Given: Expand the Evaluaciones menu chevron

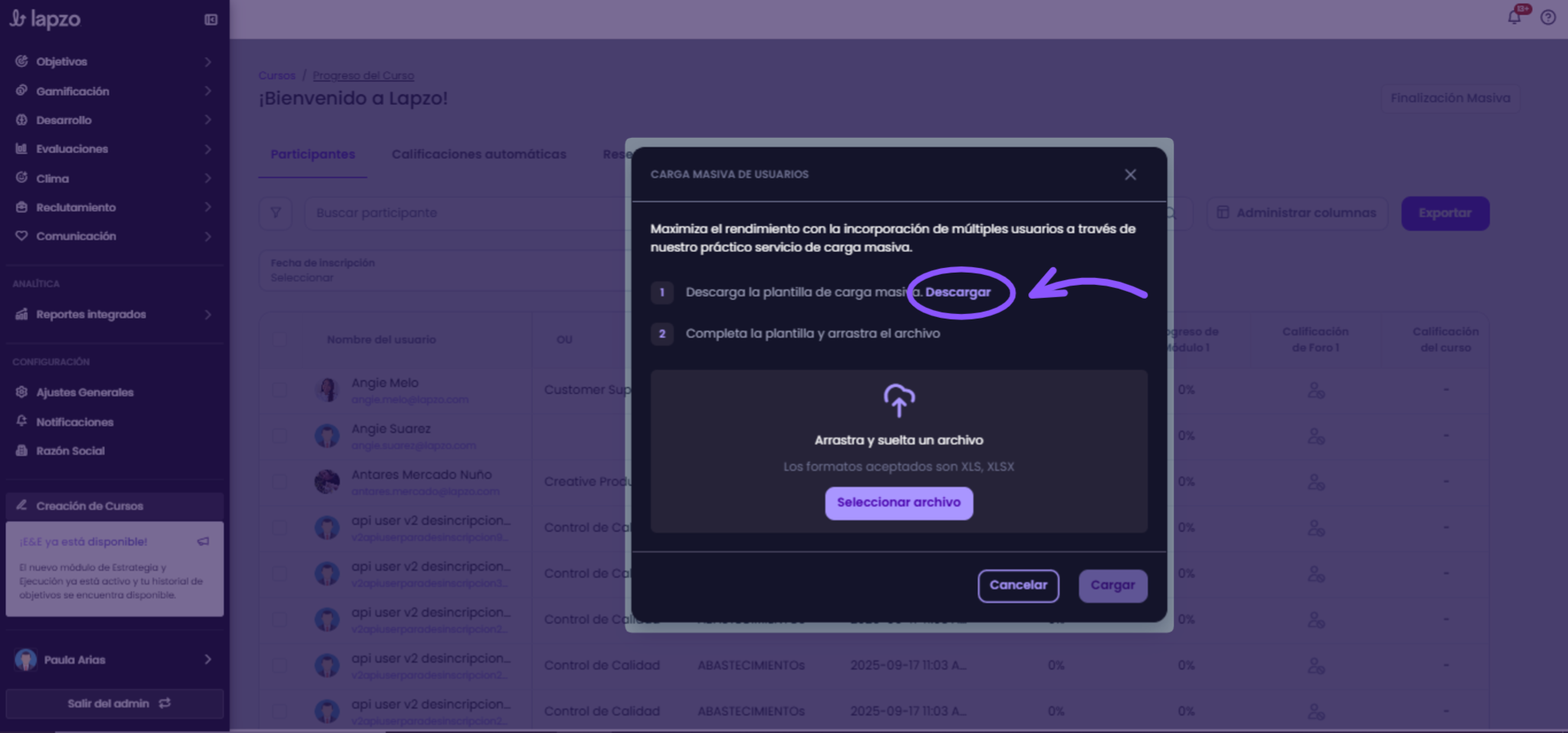Looking at the screenshot, I should coord(207,149).
